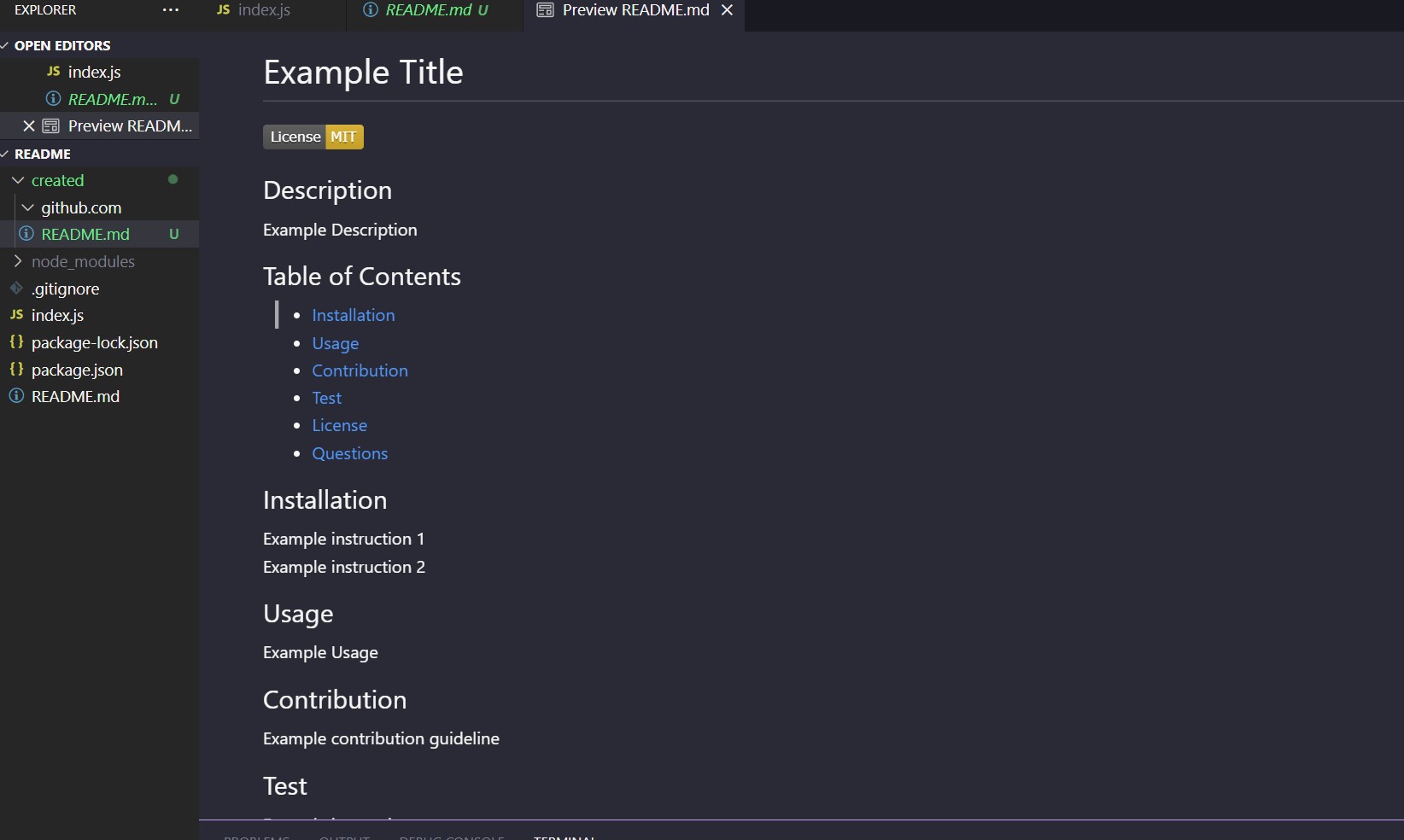Collapse the github.com folder

[x=29, y=207]
